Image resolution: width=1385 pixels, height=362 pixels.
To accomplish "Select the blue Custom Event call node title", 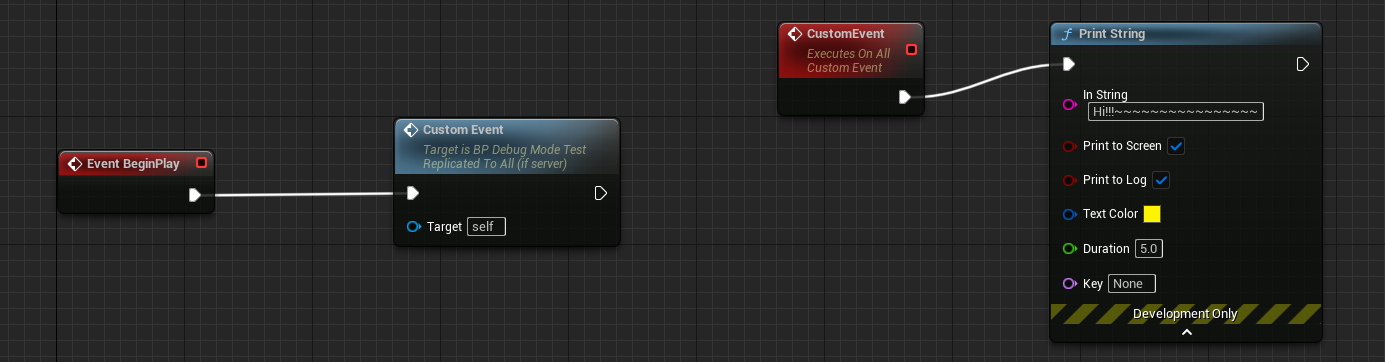I will click(463, 130).
